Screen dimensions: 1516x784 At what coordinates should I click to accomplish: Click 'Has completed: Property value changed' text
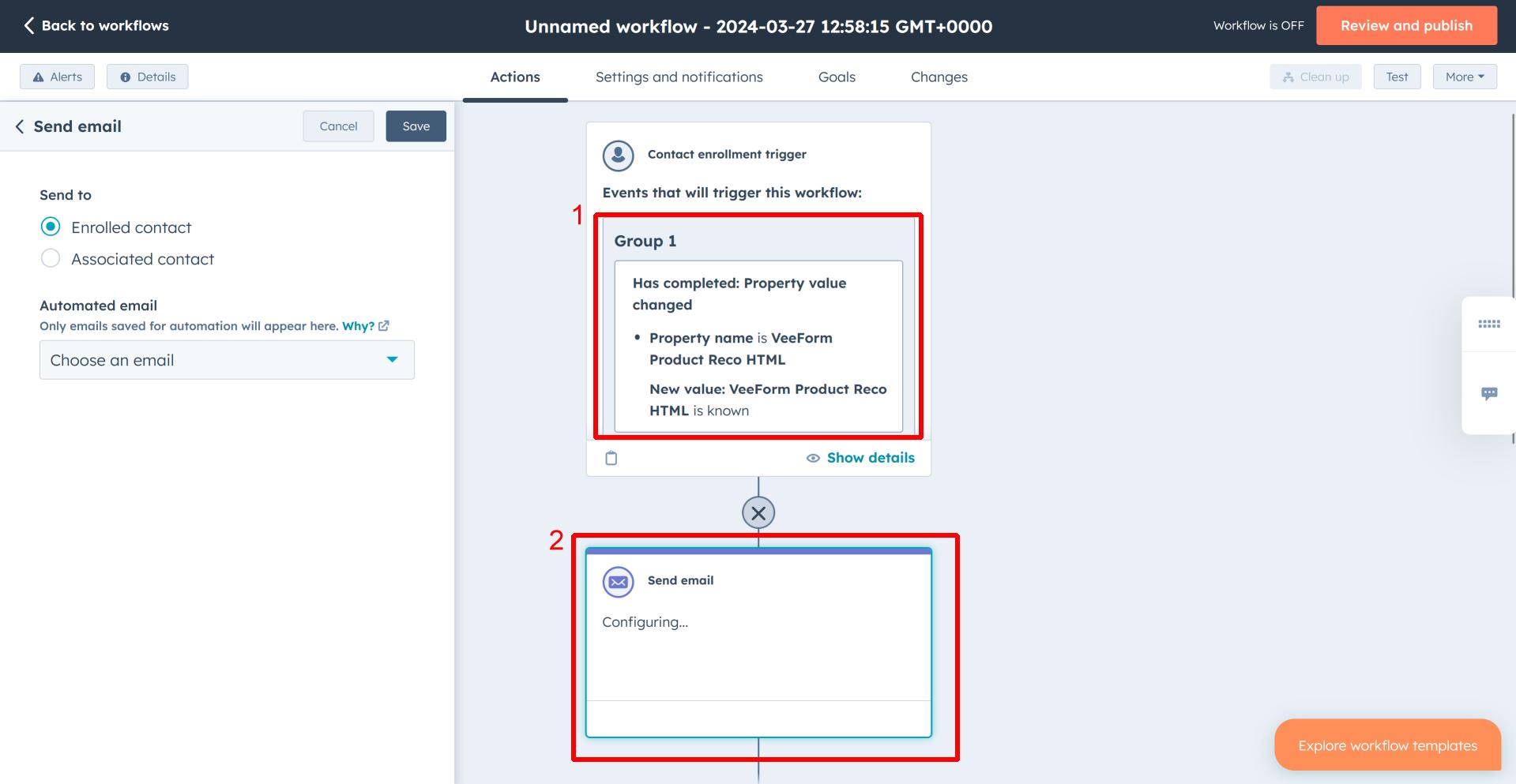click(739, 294)
